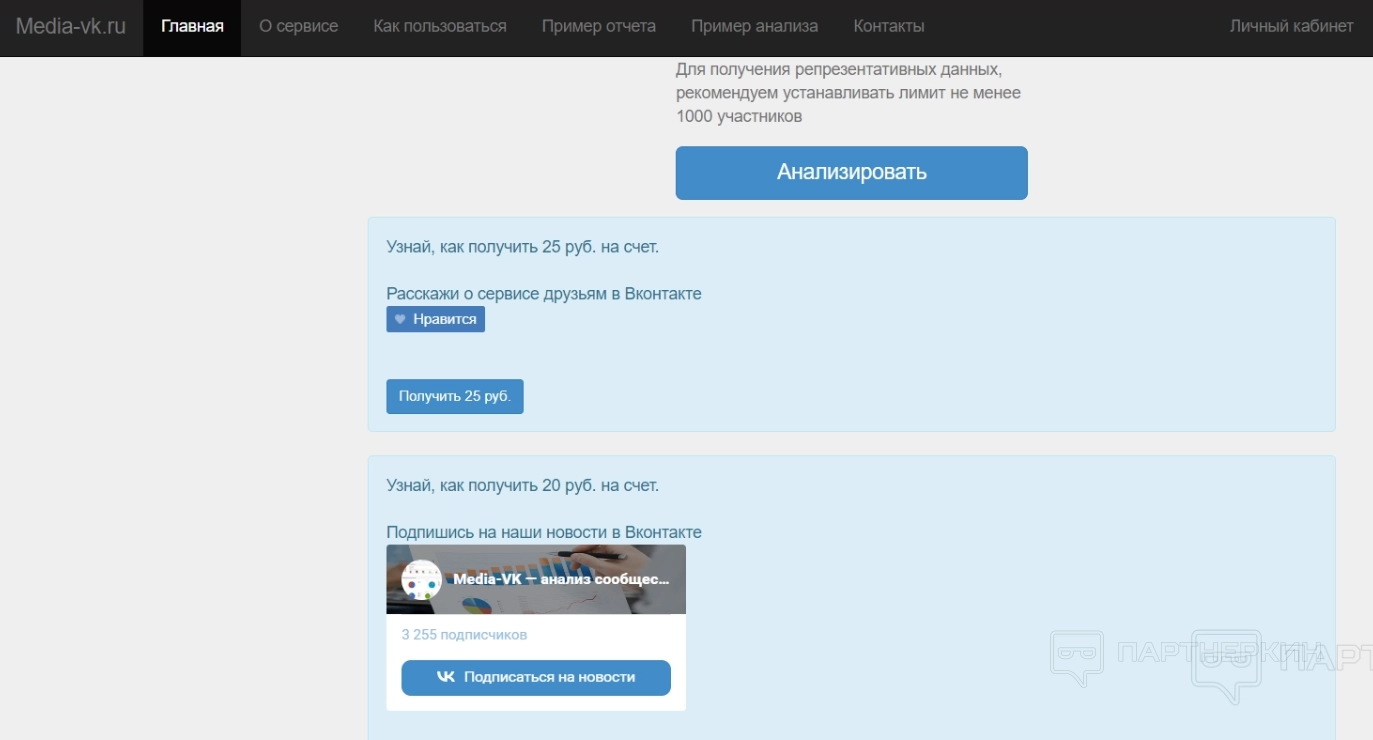The image size is (1373, 740).
Task: View Пример отчета page
Action: pos(599,27)
